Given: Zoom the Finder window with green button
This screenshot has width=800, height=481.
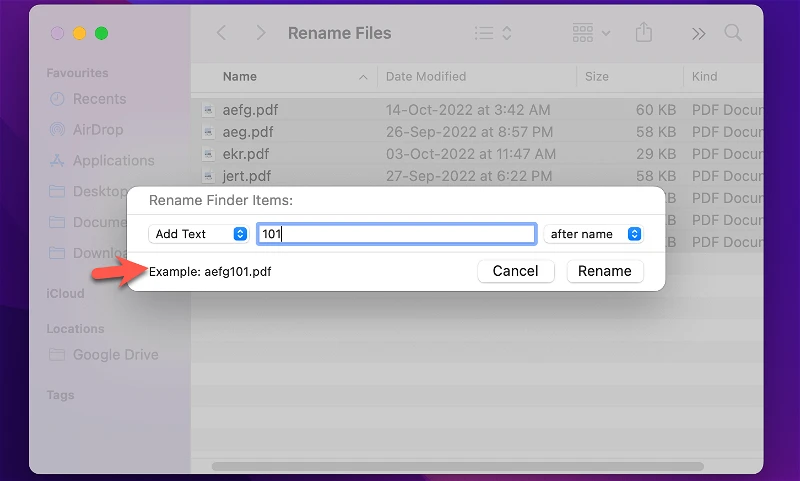Looking at the screenshot, I should (102, 33).
